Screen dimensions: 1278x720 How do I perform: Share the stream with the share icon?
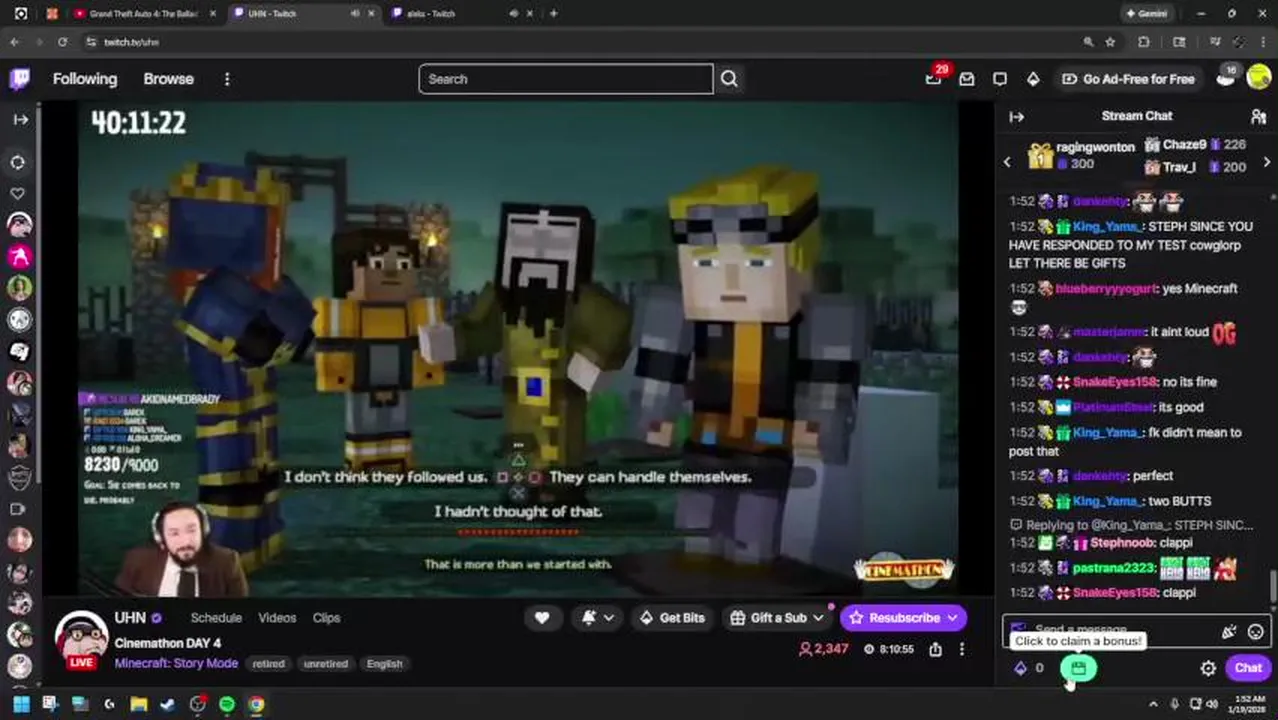tap(935, 649)
